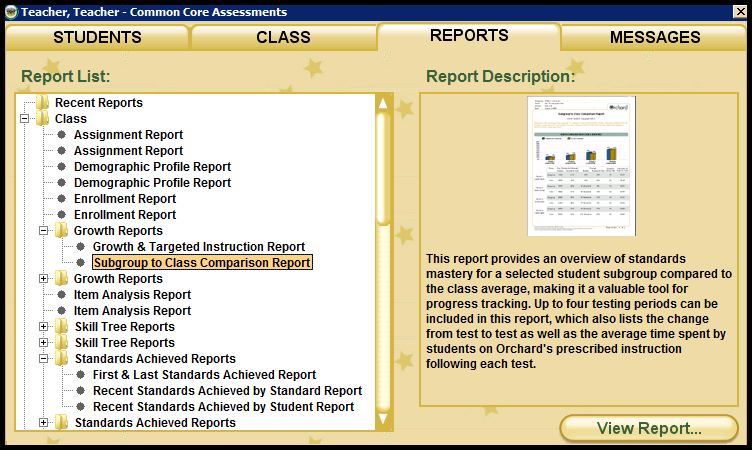Click the second Enrollment Report bullet icon
This screenshot has height=450, width=752.
pyautogui.click(x=61, y=214)
